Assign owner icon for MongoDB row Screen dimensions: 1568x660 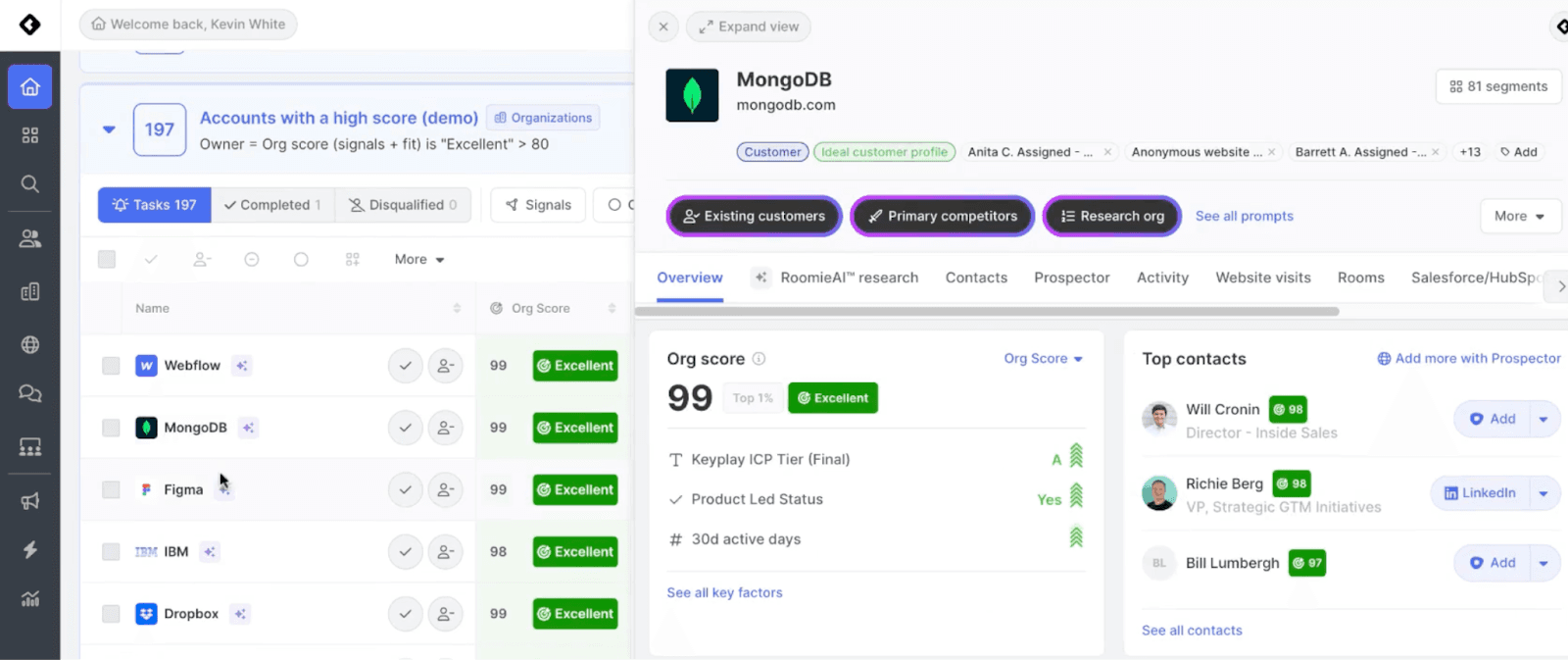point(446,428)
